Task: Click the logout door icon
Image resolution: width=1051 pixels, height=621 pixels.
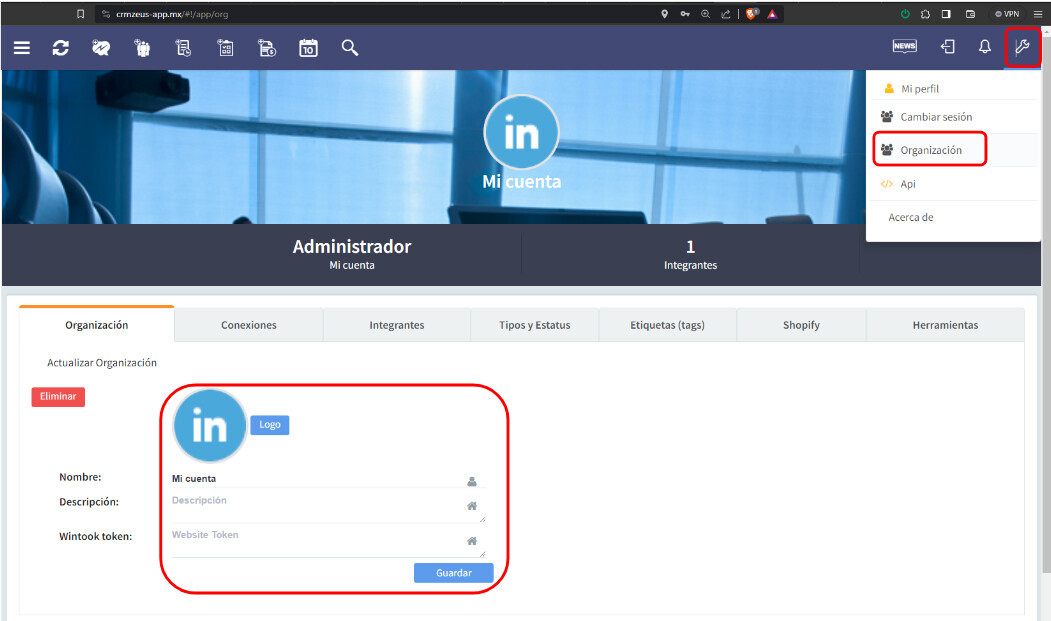Action: (947, 47)
